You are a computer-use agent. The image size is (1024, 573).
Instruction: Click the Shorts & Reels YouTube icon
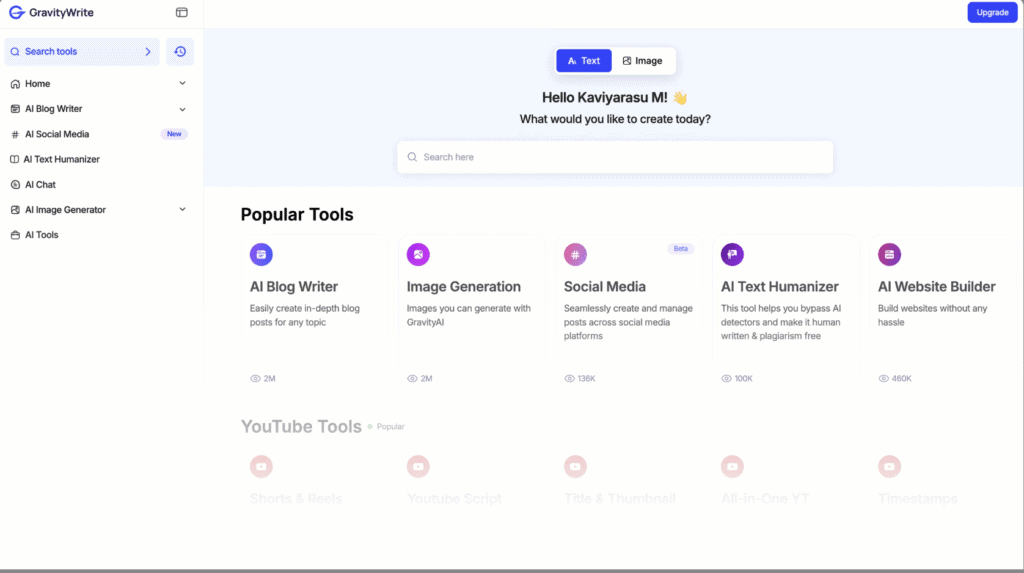pos(261,466)
